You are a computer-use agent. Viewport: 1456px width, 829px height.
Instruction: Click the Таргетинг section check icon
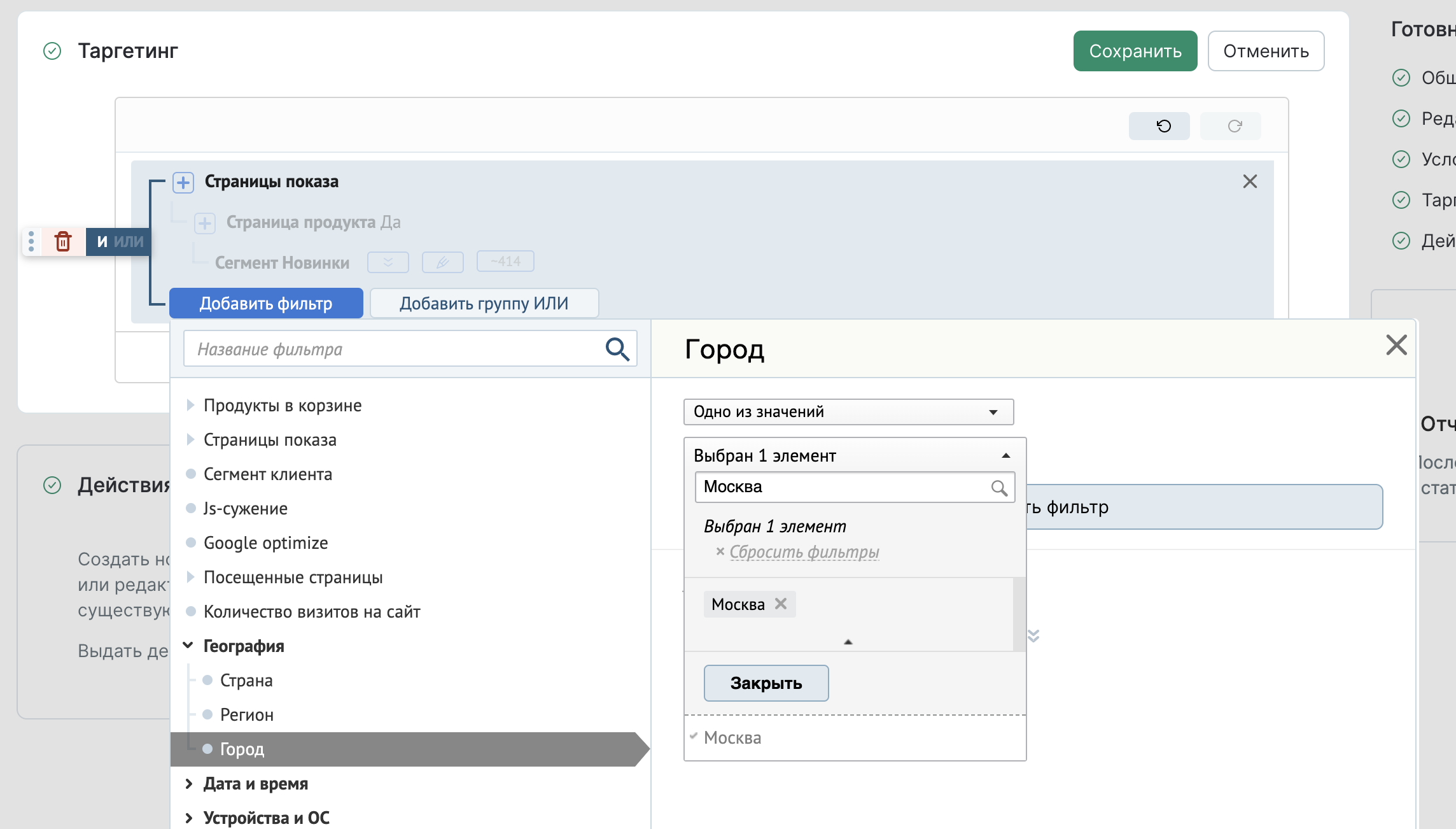[52, 50]
